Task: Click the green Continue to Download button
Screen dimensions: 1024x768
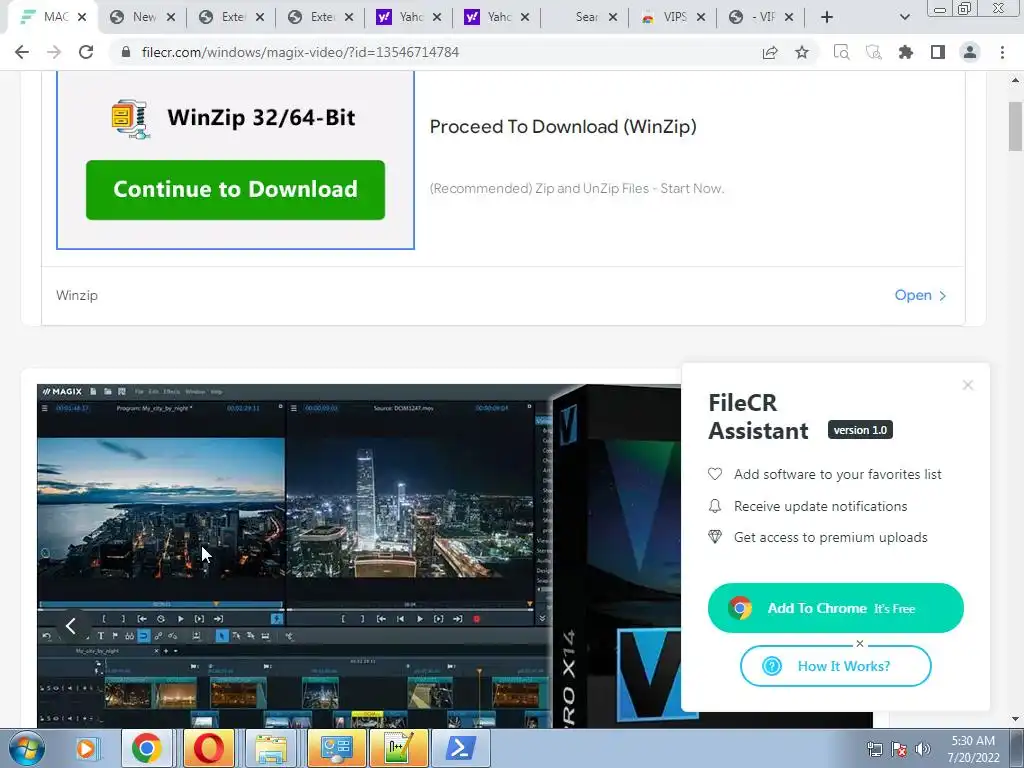Action: coord(235,189)
